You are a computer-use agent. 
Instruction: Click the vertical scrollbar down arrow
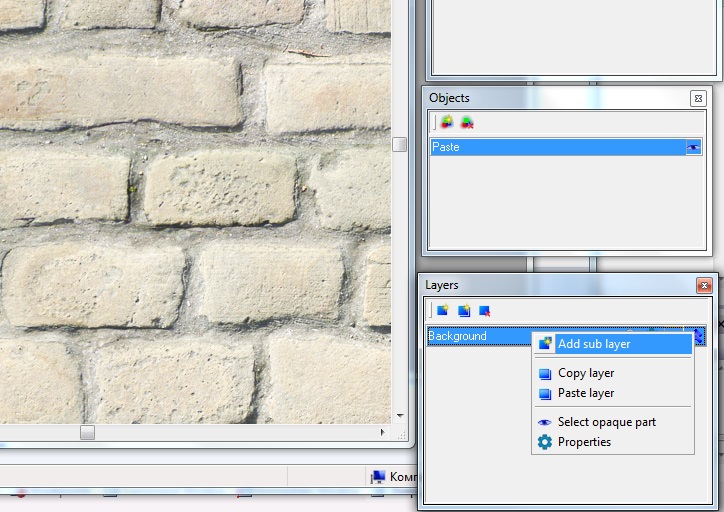(400, 415)
